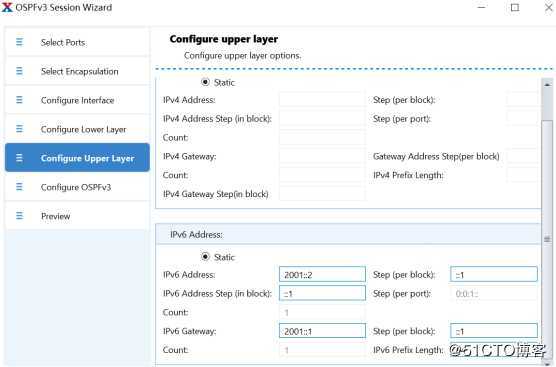Screen dimensions: 556x367
Task: Click the list icon beside Configure OSPFv3
Action: pyautogui.click(x=19, y=187)
